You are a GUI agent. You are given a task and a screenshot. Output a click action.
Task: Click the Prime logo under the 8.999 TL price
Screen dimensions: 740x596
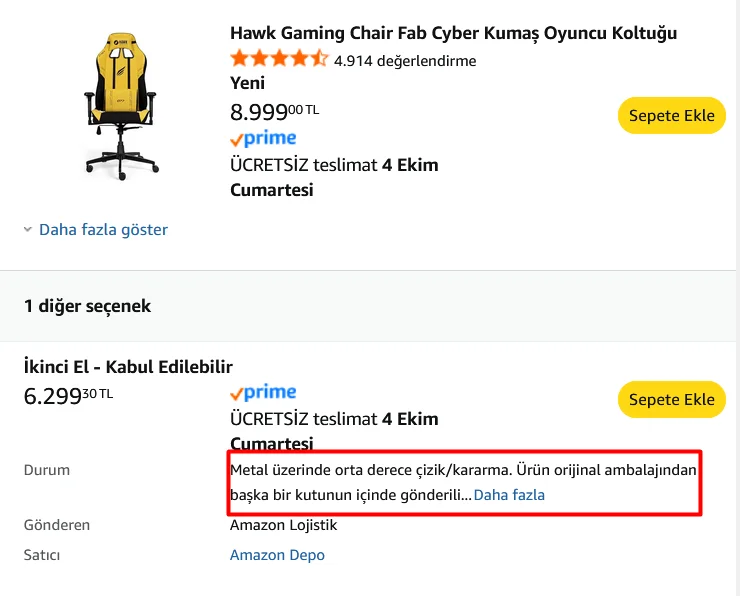click(263, 138)
